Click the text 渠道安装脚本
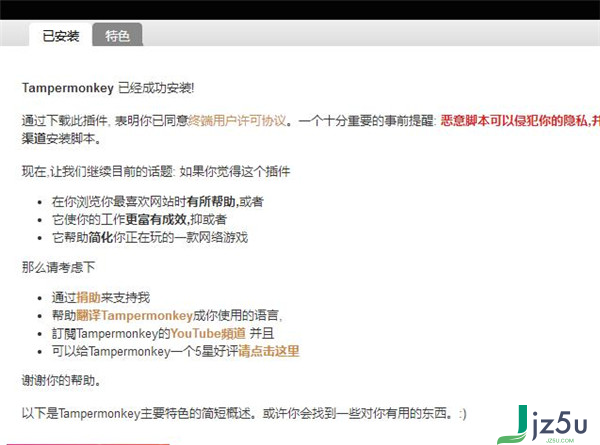 coord(62,139)
